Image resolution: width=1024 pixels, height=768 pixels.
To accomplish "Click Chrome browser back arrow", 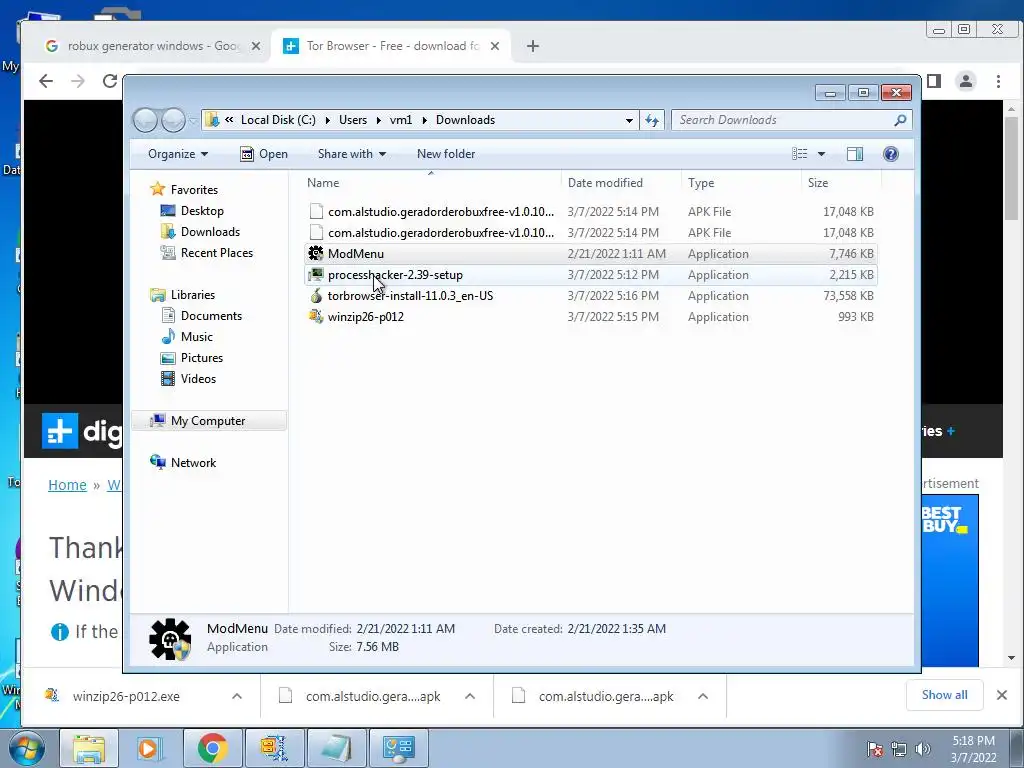I will click(46, 81).
